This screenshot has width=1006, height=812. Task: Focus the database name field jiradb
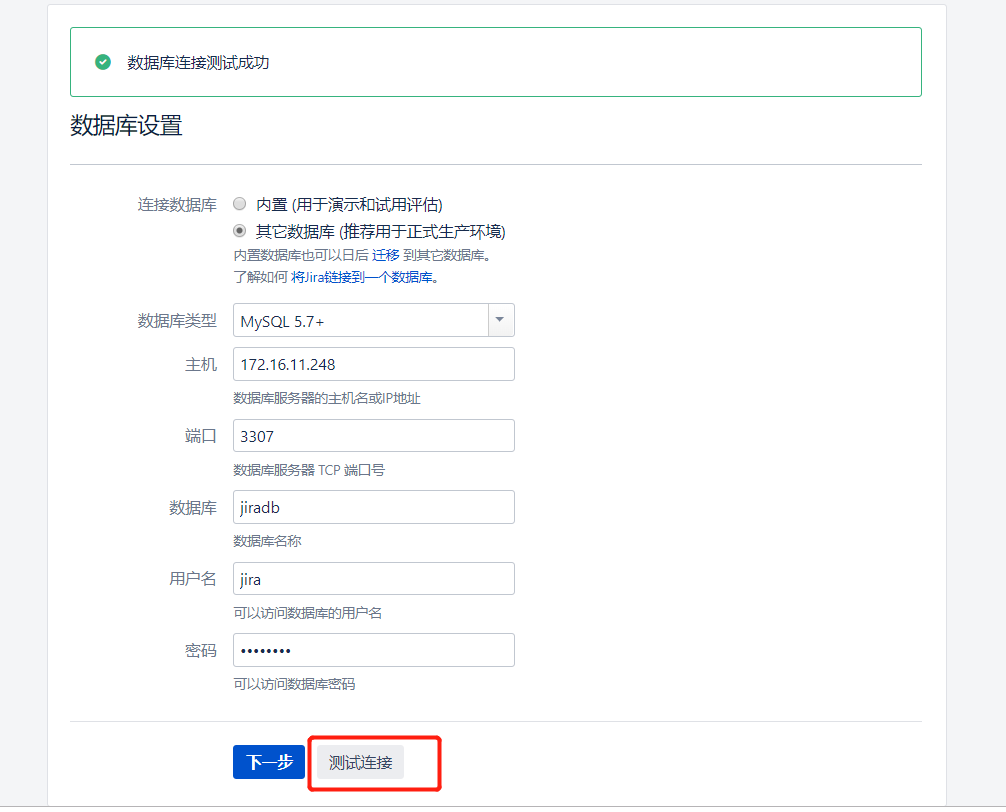tap(373, 507)
